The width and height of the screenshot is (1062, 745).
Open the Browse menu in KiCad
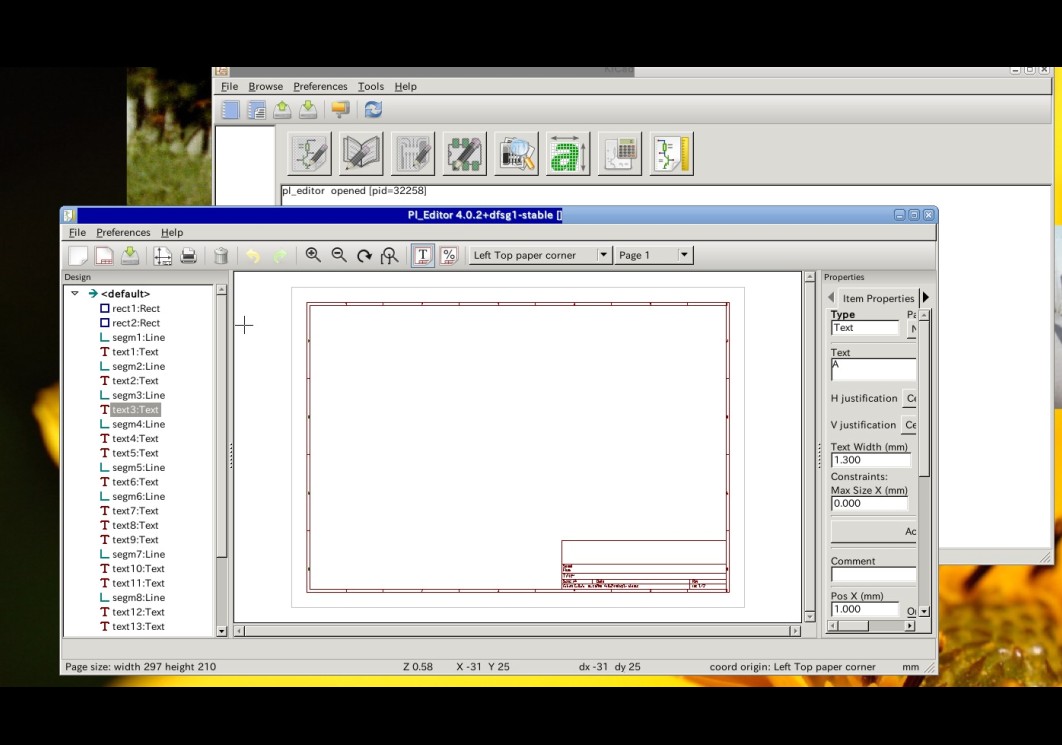point(265,86)
